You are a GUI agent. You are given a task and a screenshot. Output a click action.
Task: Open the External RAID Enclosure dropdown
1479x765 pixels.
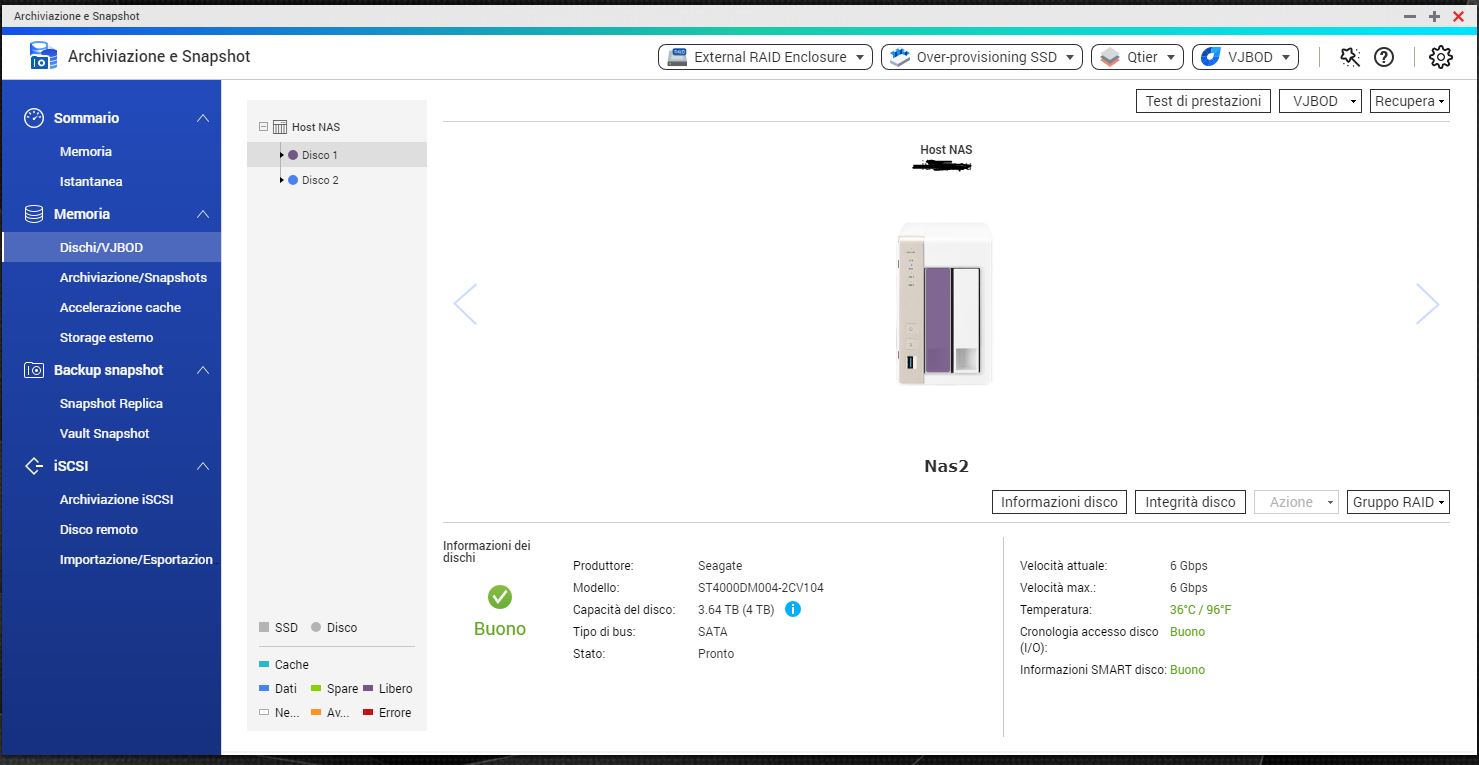pos(765,57)
